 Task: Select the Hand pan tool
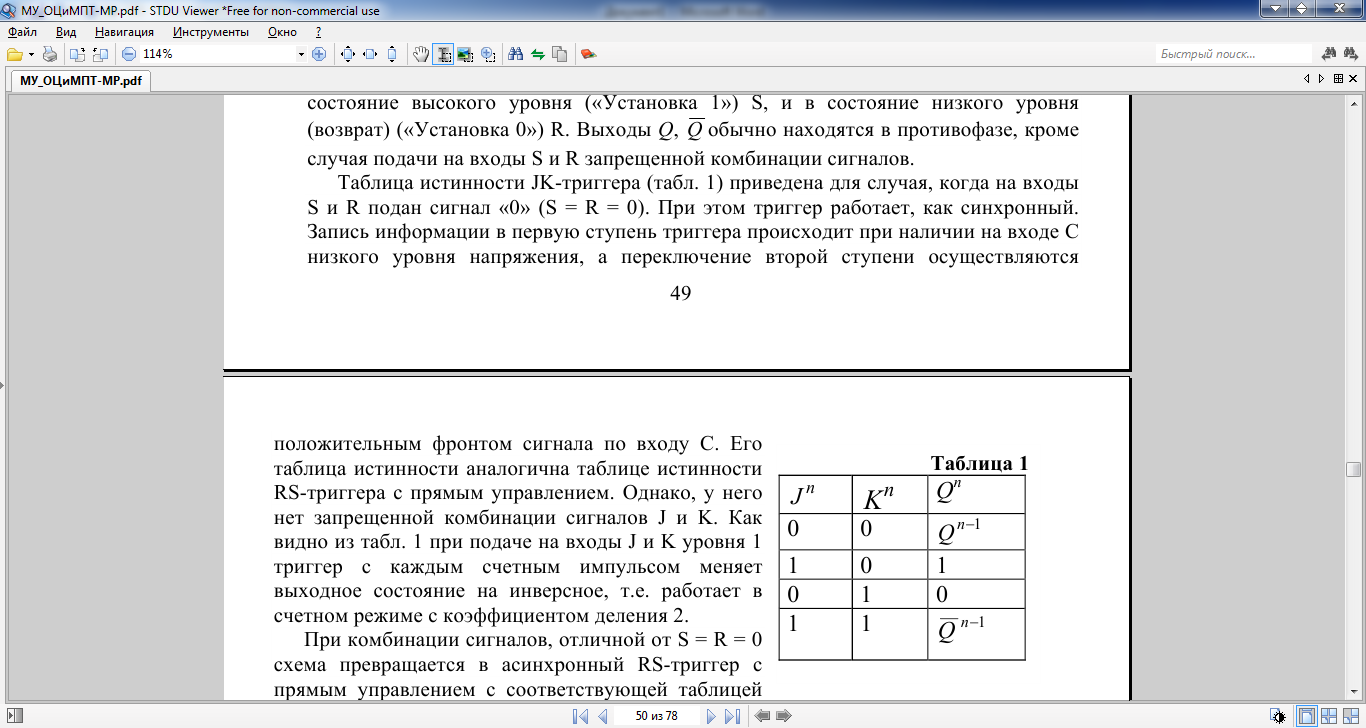(x=422, y=54)
